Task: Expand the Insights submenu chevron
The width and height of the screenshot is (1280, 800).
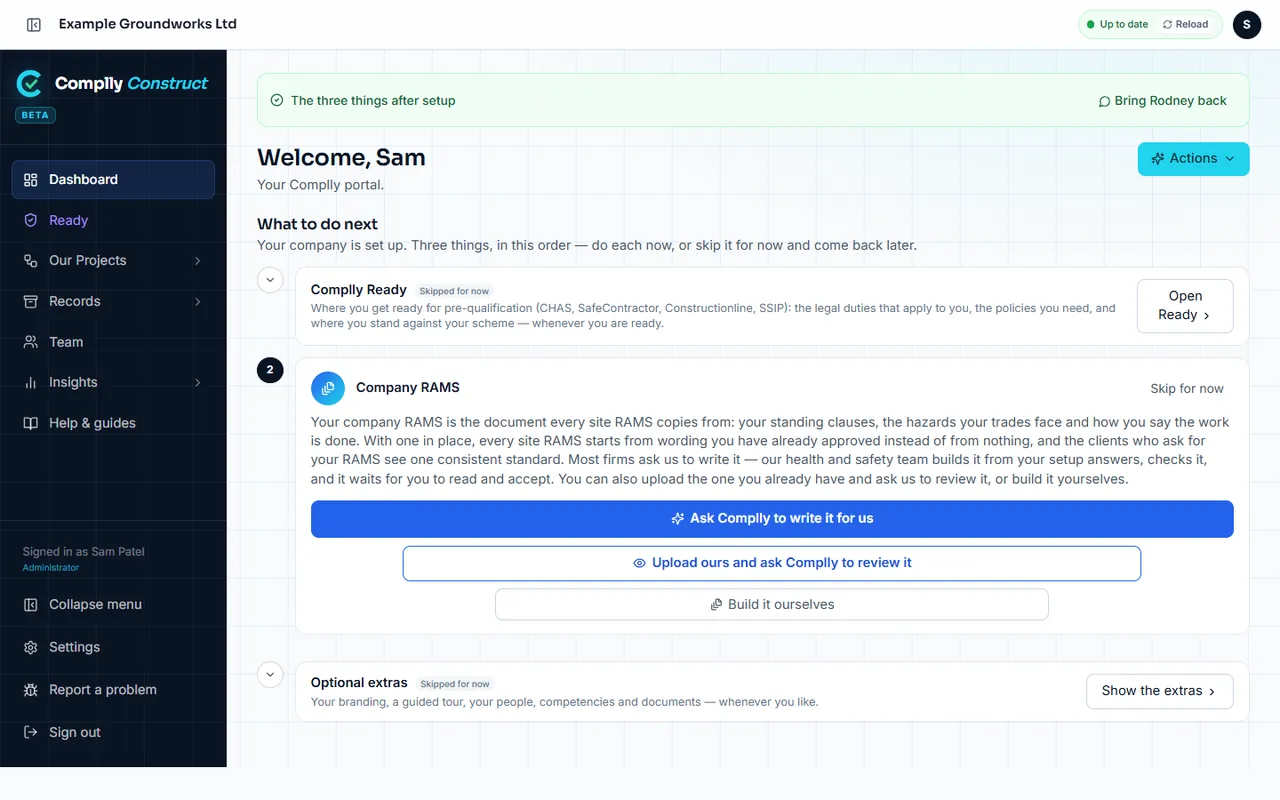Action: coord(197,382)
